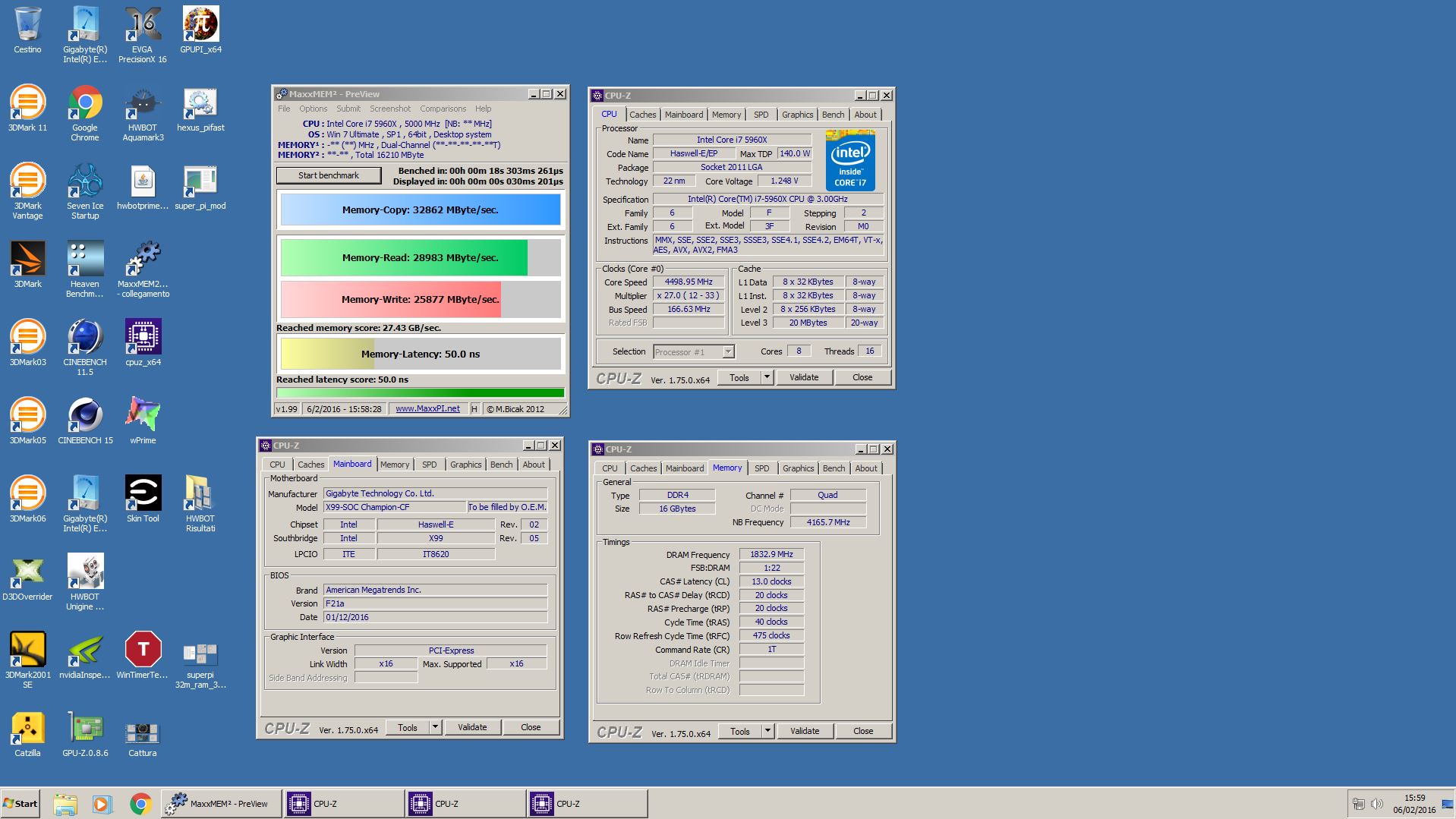Open Bench tab in top CPU-Z window
1456x819 pixels.
833,115
